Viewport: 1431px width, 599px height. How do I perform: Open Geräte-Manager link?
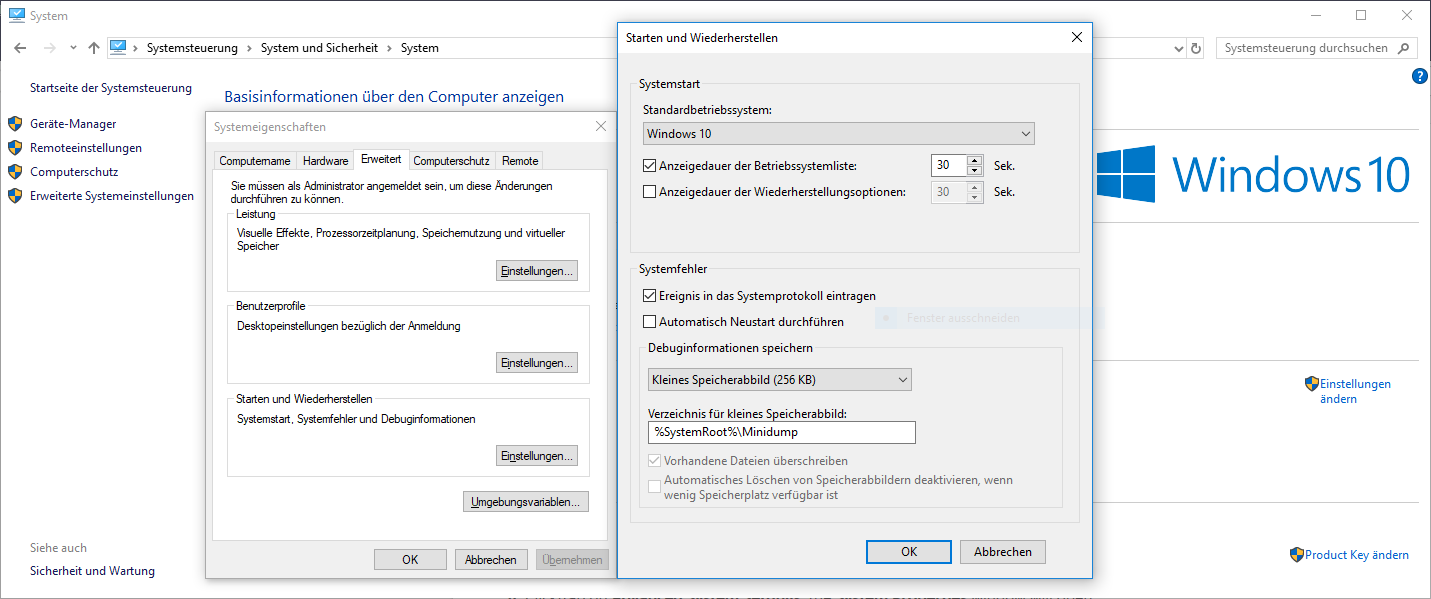(x=73, y=124)
